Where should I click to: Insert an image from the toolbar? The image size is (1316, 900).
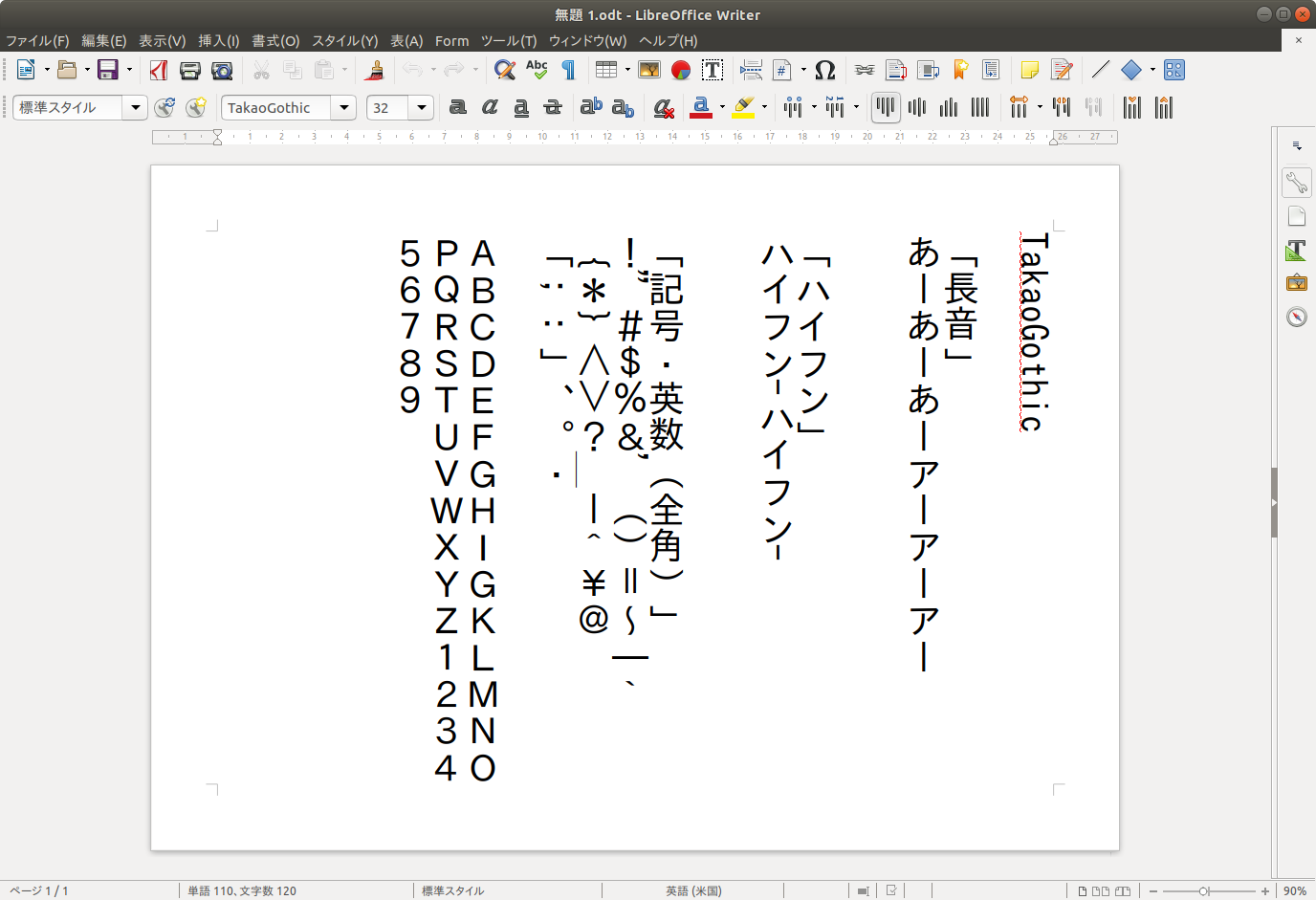[x=649, y=70]
